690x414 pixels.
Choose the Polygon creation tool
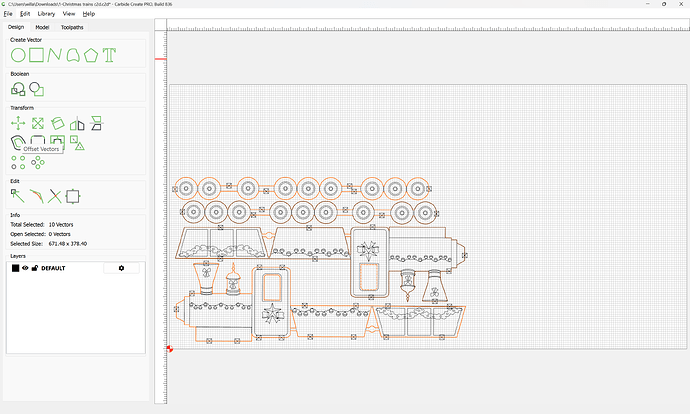click(x=91, y=54)
